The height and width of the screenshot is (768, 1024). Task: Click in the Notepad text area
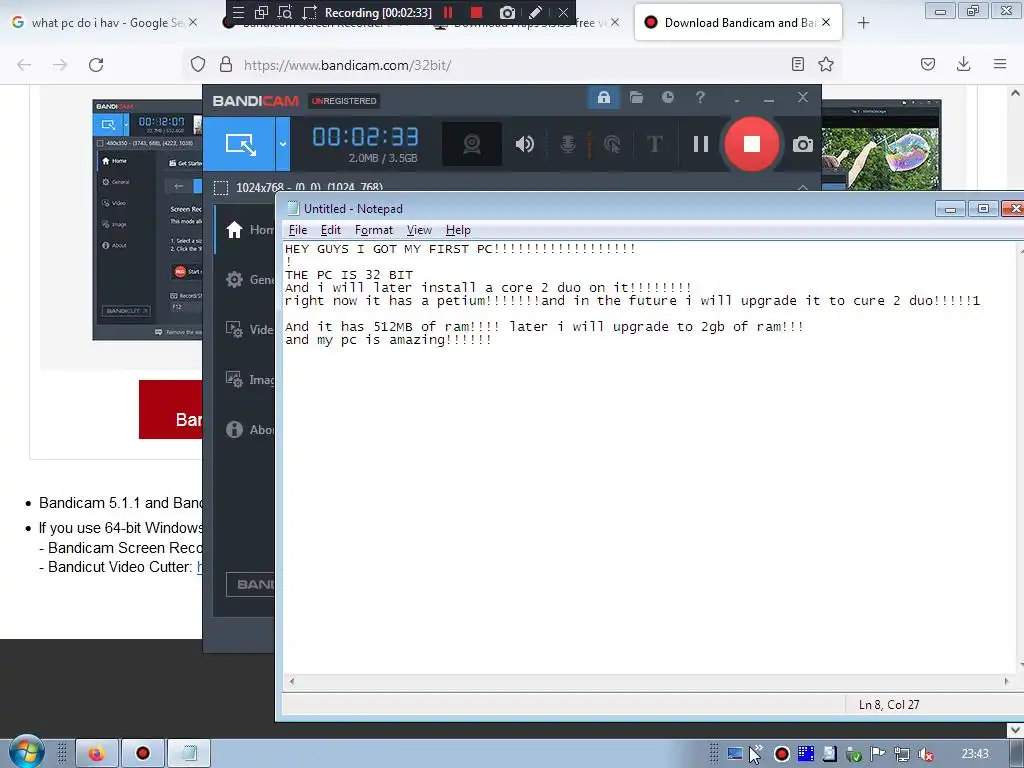click(648, 457)
